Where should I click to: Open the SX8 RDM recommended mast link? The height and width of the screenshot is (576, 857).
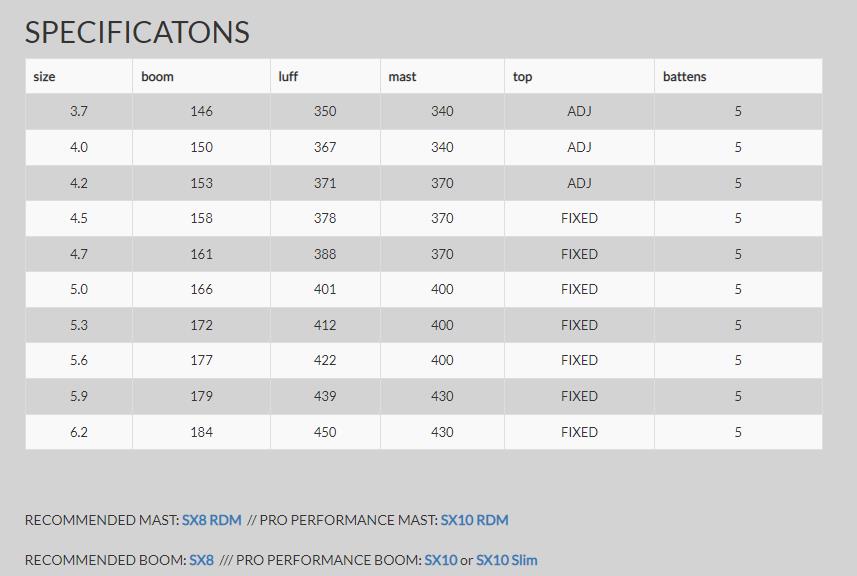click(x=212, y=520)
